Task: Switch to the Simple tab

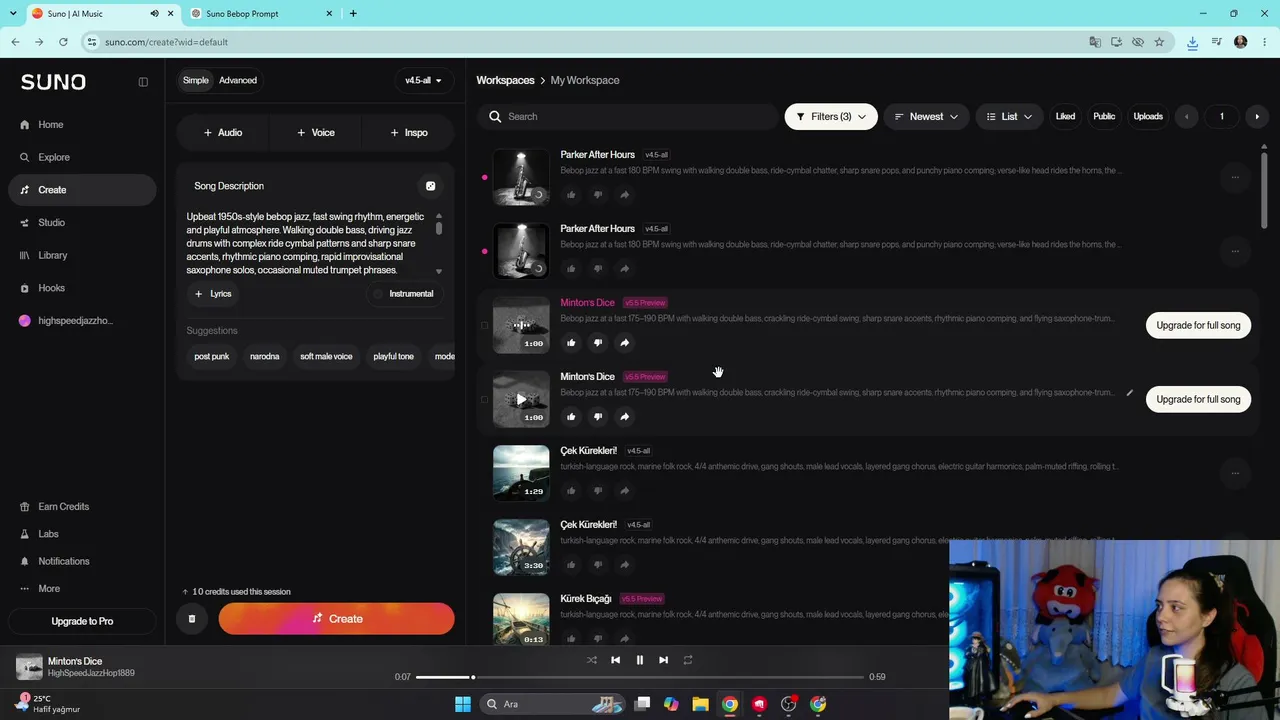Action: pyautogui.click(x=196, y=81)
